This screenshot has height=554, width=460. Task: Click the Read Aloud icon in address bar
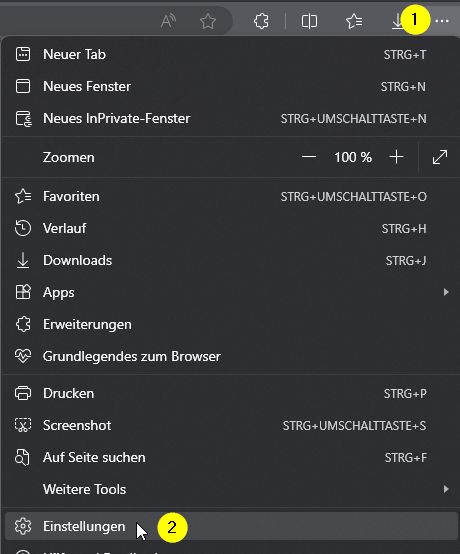click(x=168, y=21)
